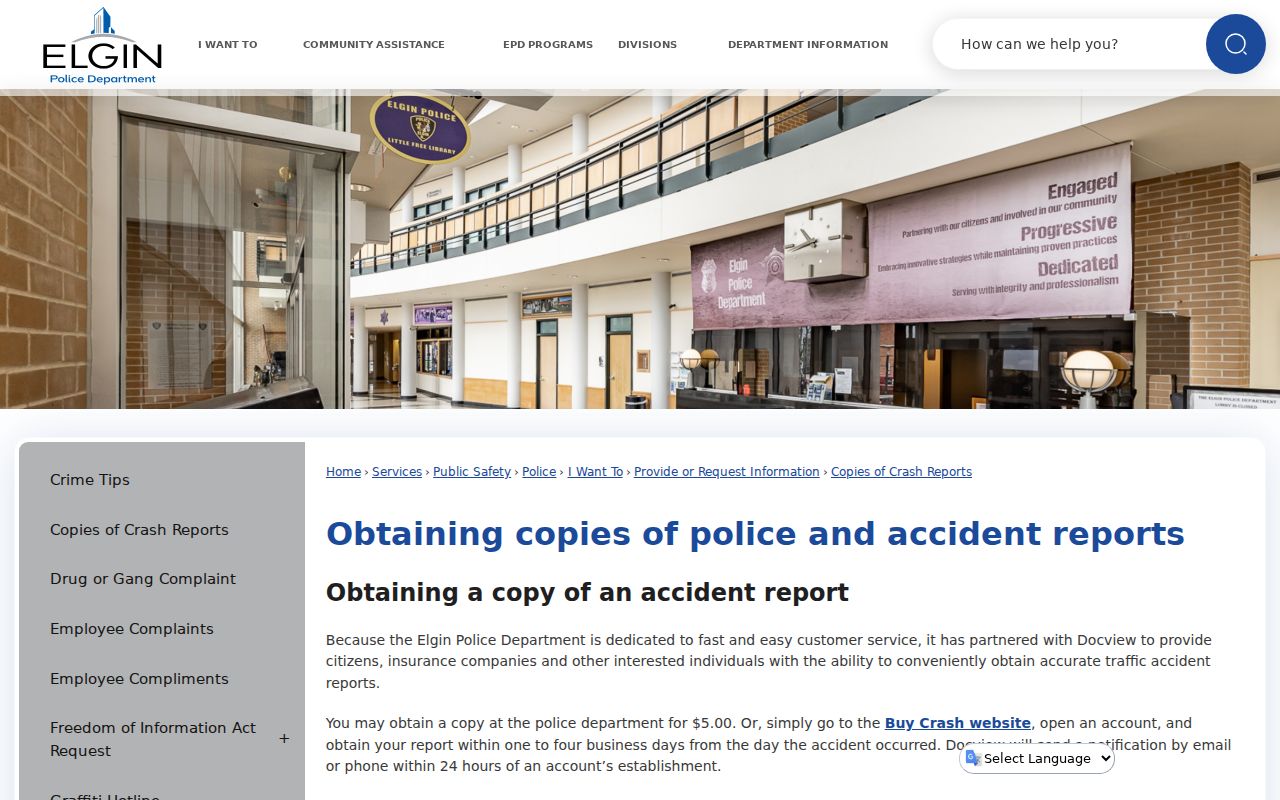
Task: Go to Provide or Request Information breadcrumb
Action: pyautogui.click(x=727, y=472)
